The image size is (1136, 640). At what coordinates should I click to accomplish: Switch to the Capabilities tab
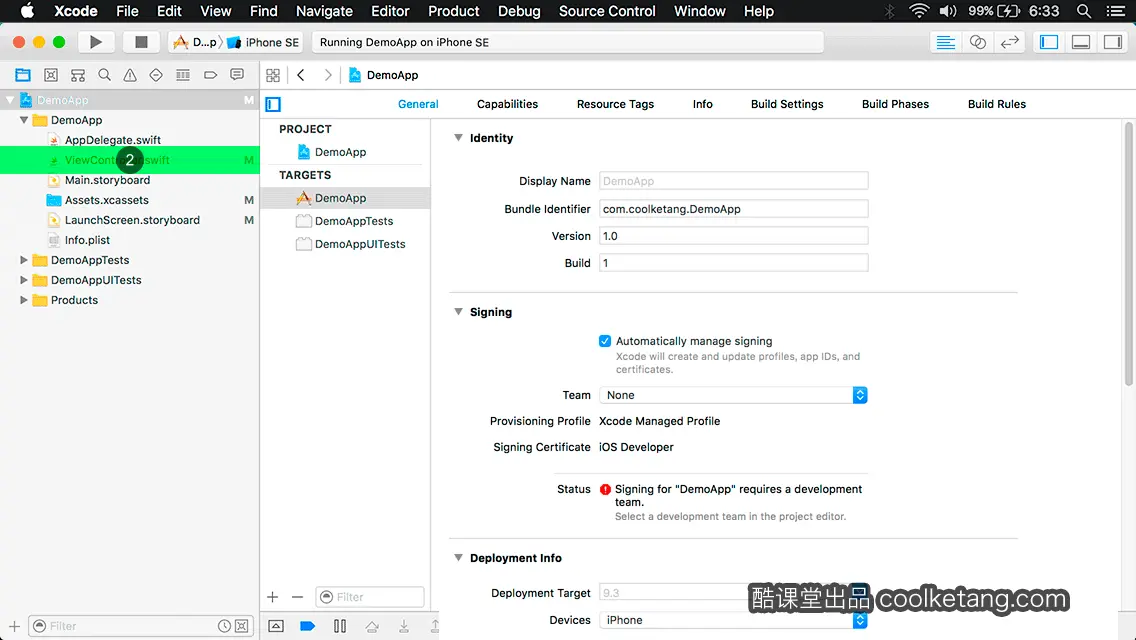click(507, 104)
